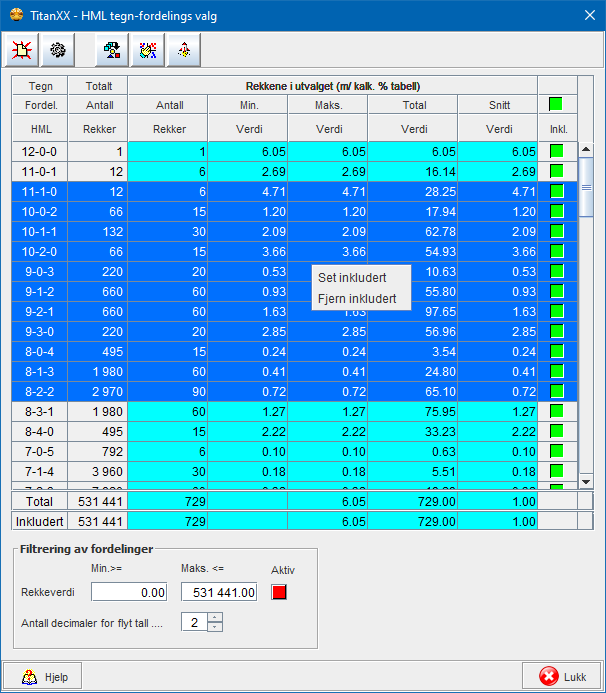This screenshot has width=606, height=693.
Task: Click the Rekkeverdi Min field showing 0.00
Action: point(129,592)
